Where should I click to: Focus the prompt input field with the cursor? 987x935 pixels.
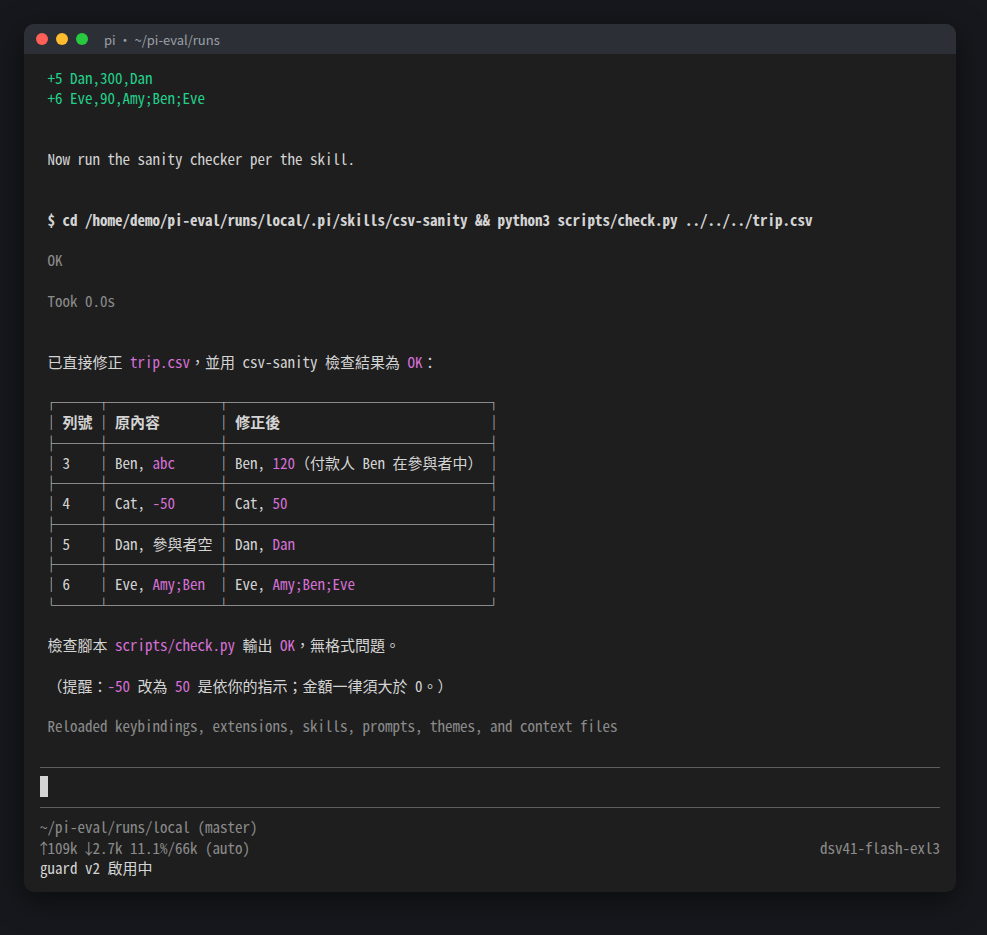(490, 787)
